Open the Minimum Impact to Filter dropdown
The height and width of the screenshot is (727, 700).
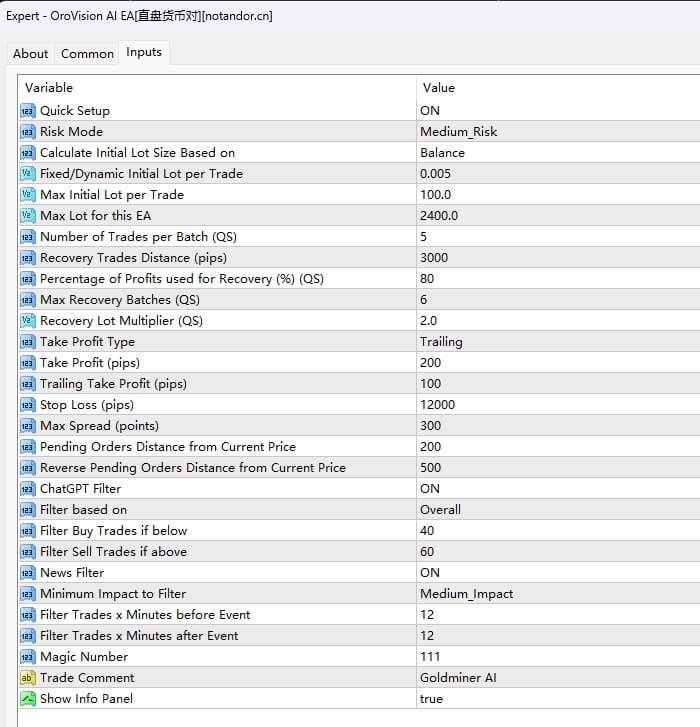466,594
